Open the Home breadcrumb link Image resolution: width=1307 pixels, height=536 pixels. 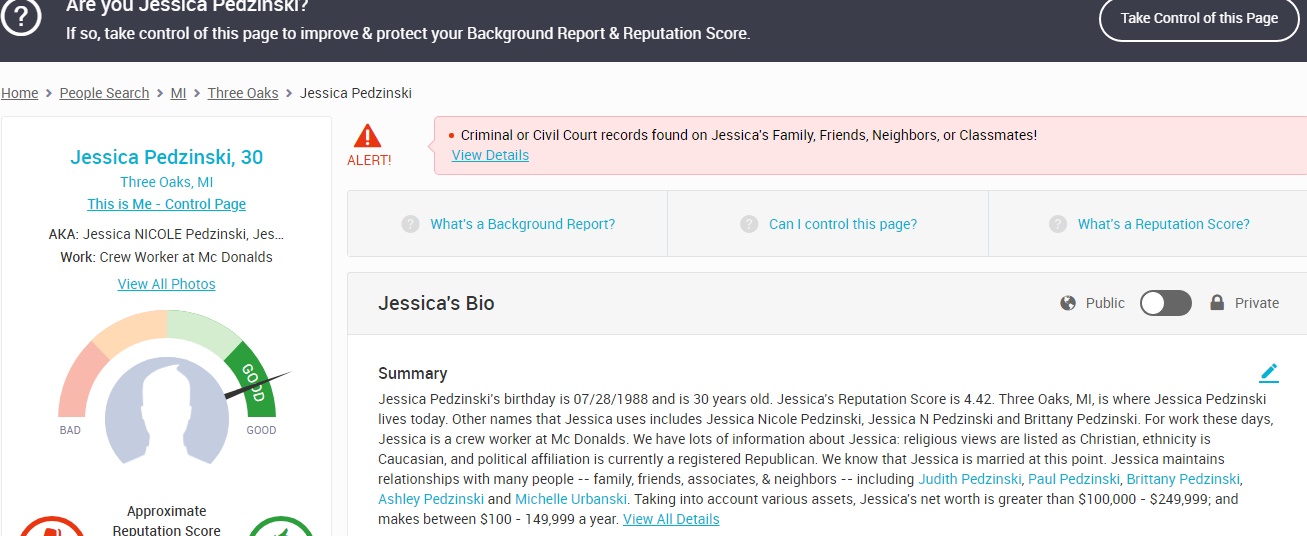[19, 93]
